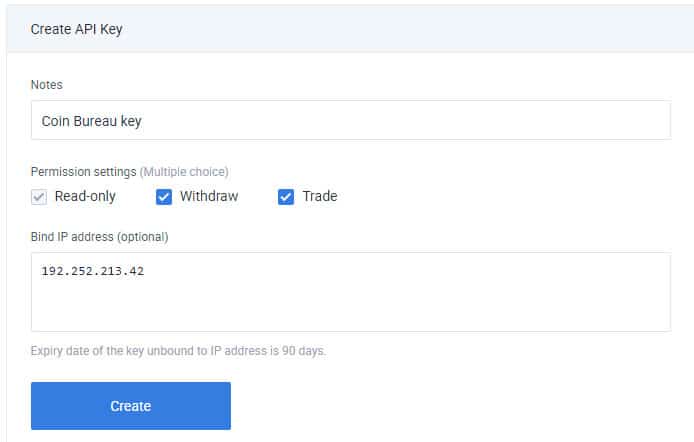Click the empty space below the IP in textarea
Screen dimensions: 694x442
coord(350,308)
